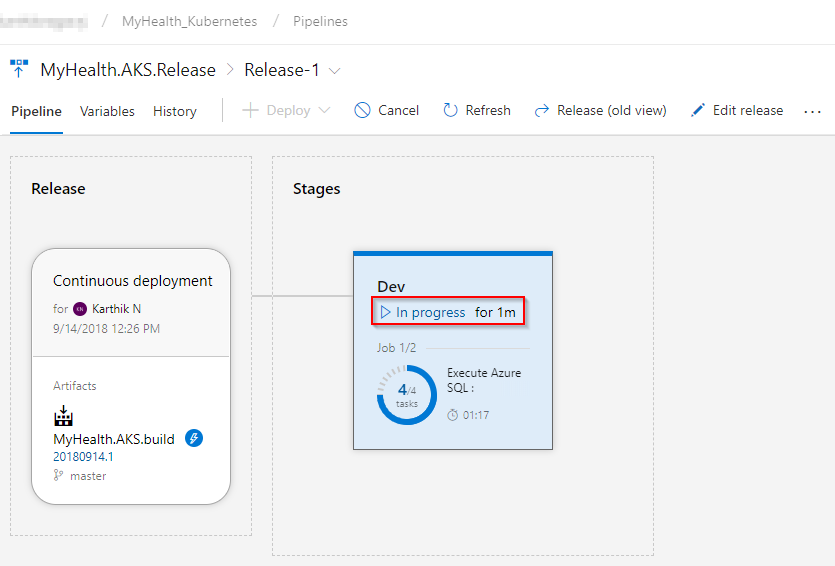The image size is (835, 566).
Task: Click the Job 1/2 label
Action: (396, 348)
